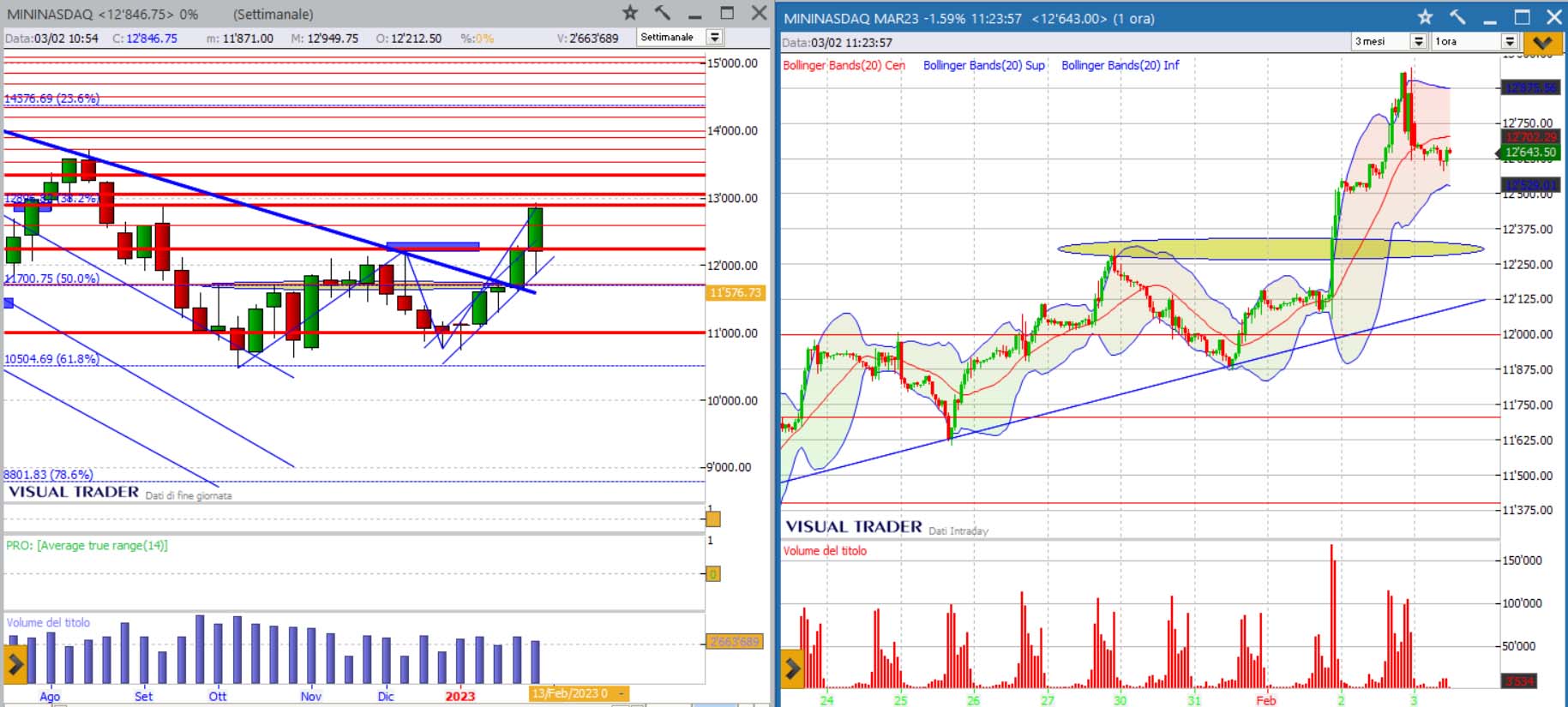
Task: Click Data:03/02 10:54 in weekly window
Action: pyautogui.click(x=51, y=39)
